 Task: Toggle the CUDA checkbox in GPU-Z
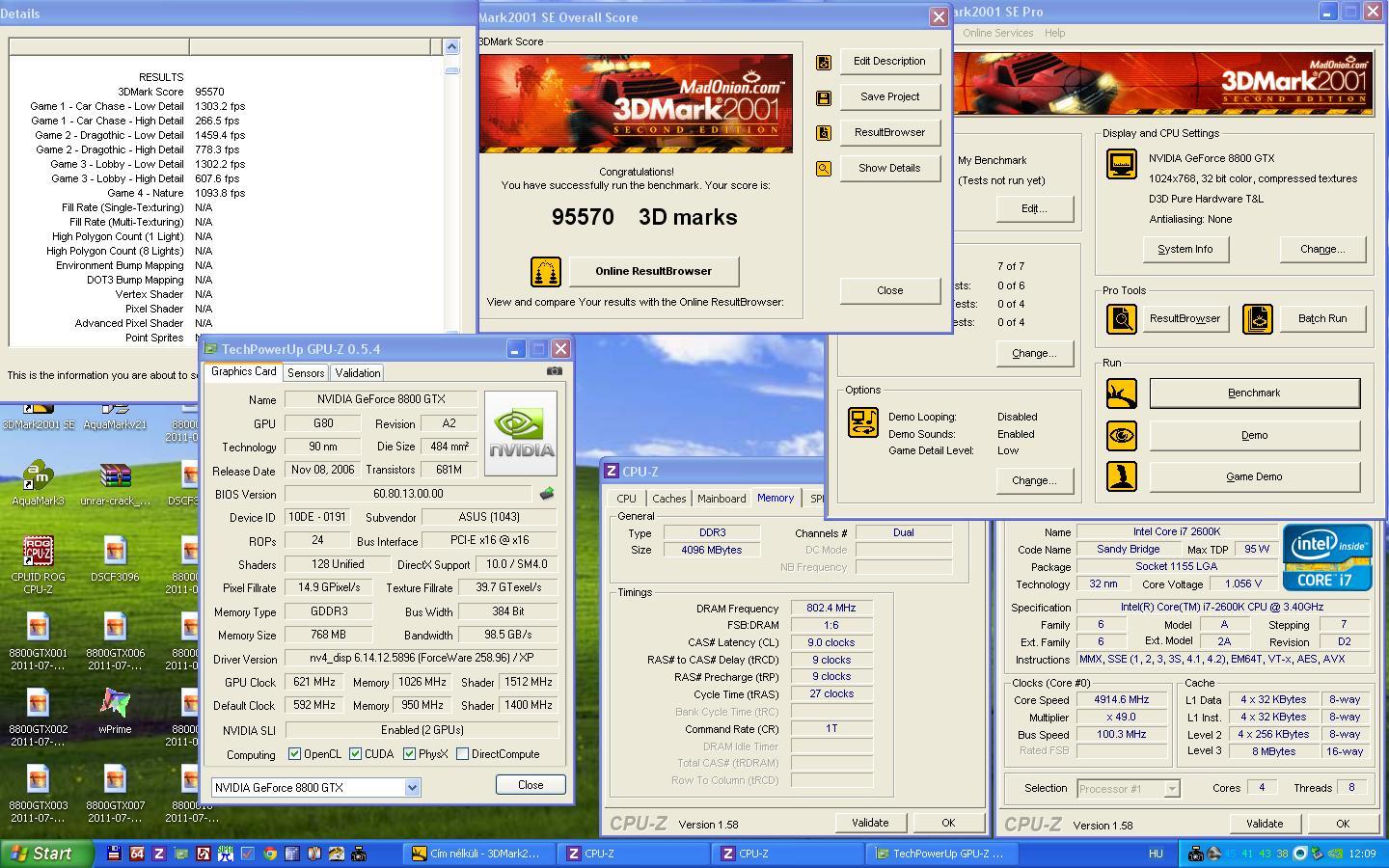(x=355, y=754)
